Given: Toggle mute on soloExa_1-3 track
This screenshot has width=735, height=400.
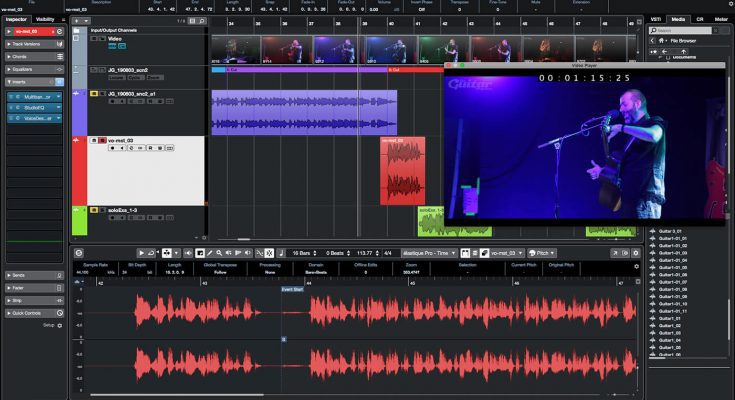Looking at the screenshot, I should [x=94, y=210].
